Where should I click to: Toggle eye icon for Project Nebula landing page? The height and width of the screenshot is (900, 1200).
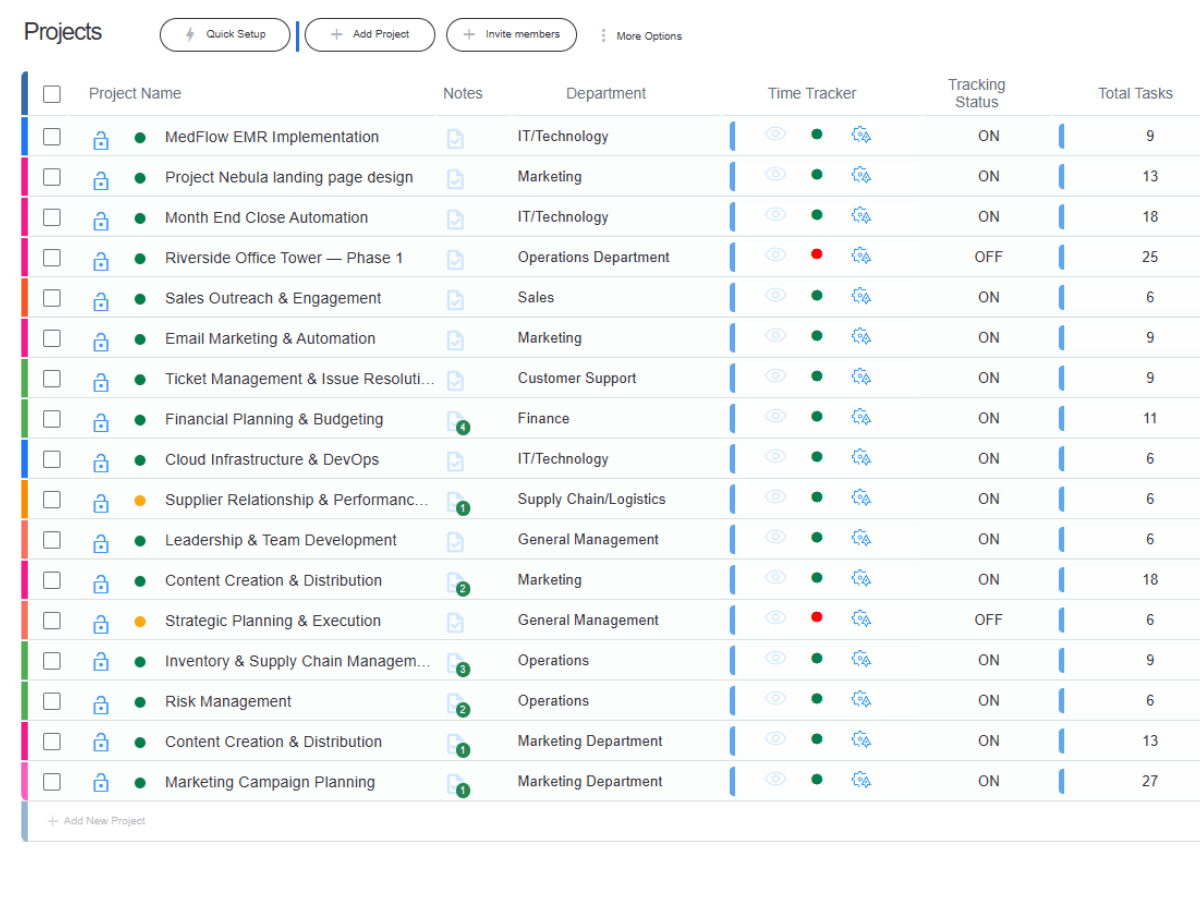pyautogui.click(x=775, y=174)
